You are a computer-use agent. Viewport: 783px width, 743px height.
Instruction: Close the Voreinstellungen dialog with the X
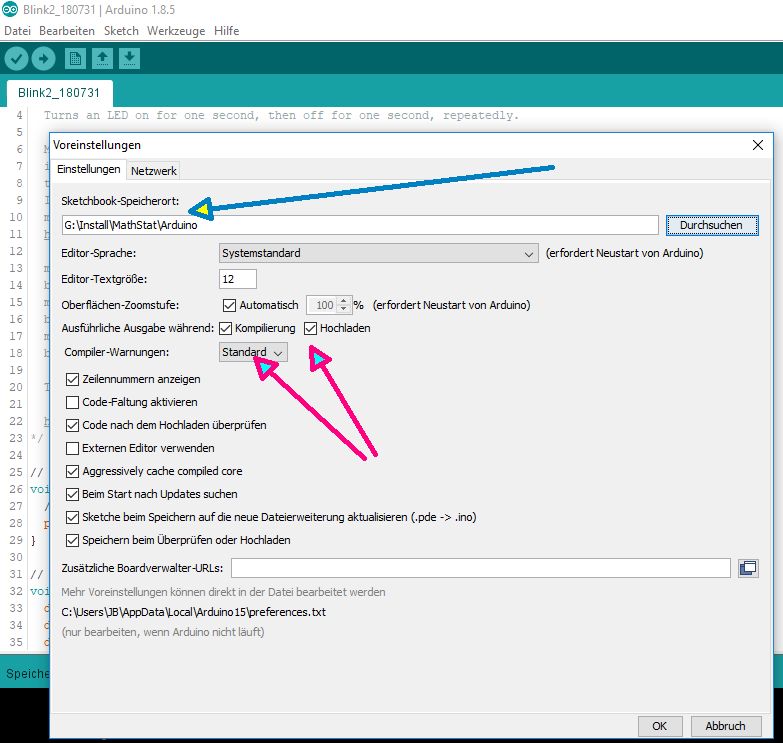758,145
